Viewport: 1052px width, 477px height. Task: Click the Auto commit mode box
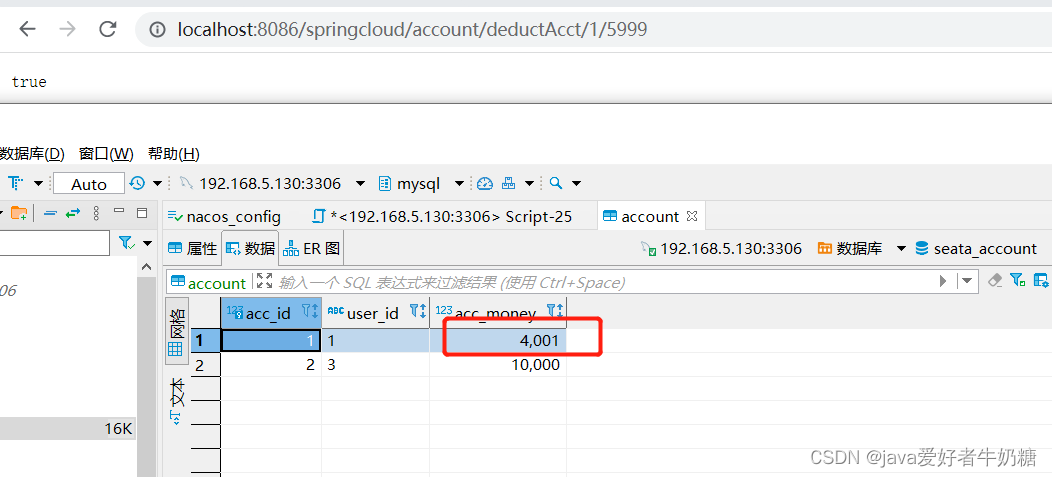pos(89,184)
